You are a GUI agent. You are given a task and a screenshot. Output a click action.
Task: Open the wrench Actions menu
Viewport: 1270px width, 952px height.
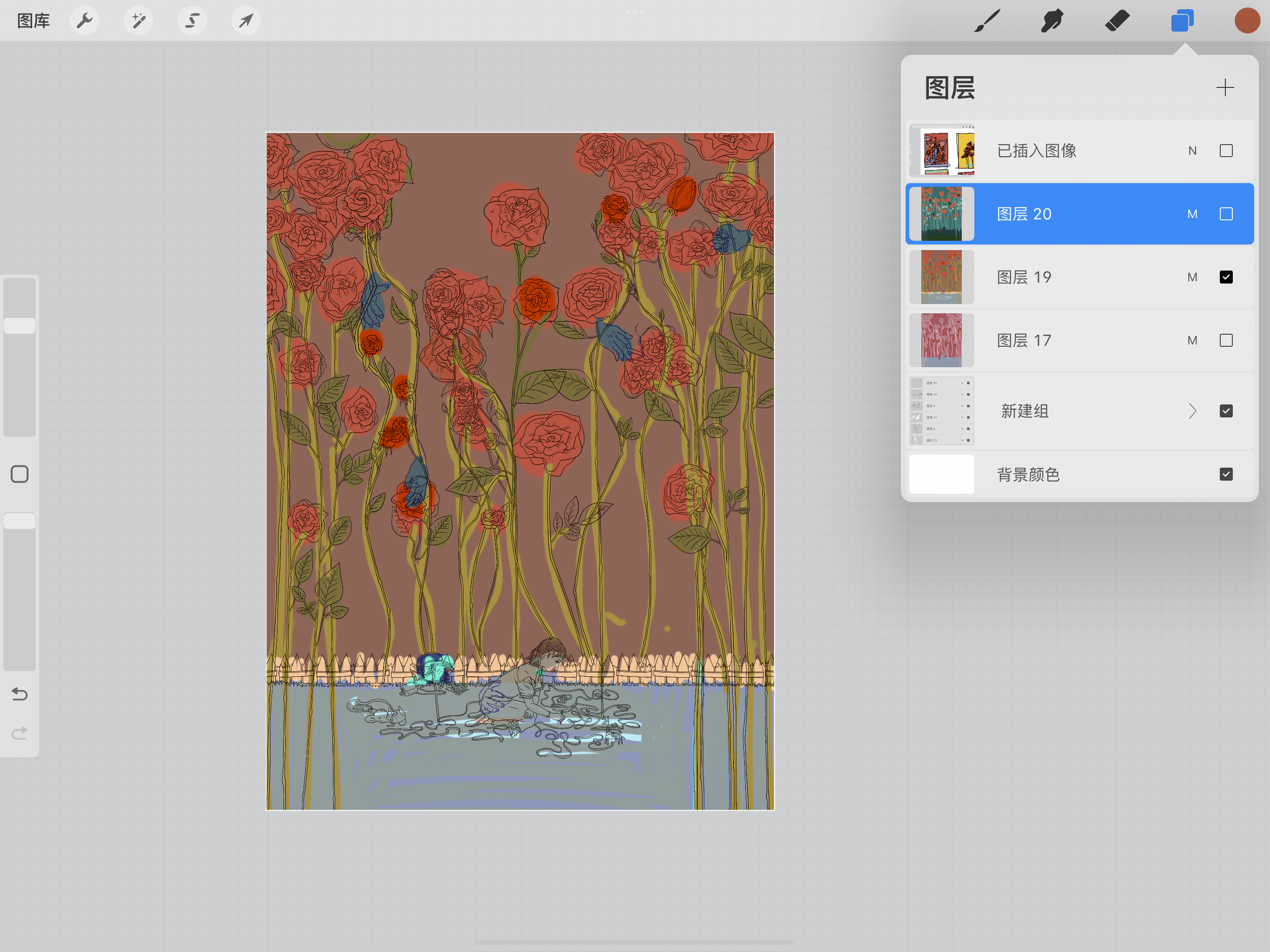point(84,21)
